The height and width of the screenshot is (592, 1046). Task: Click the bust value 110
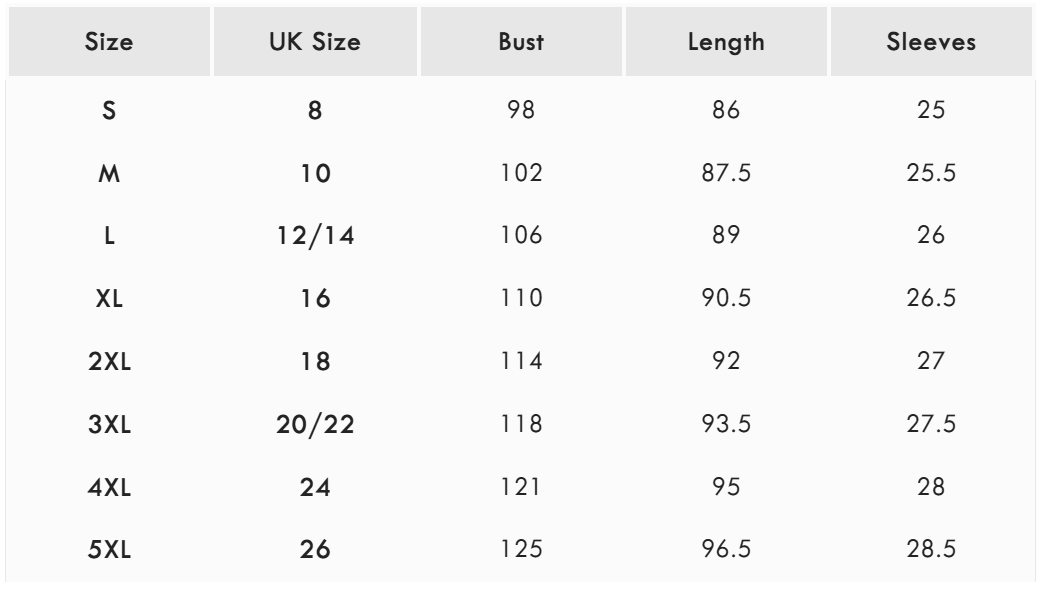tap(521, 299)
